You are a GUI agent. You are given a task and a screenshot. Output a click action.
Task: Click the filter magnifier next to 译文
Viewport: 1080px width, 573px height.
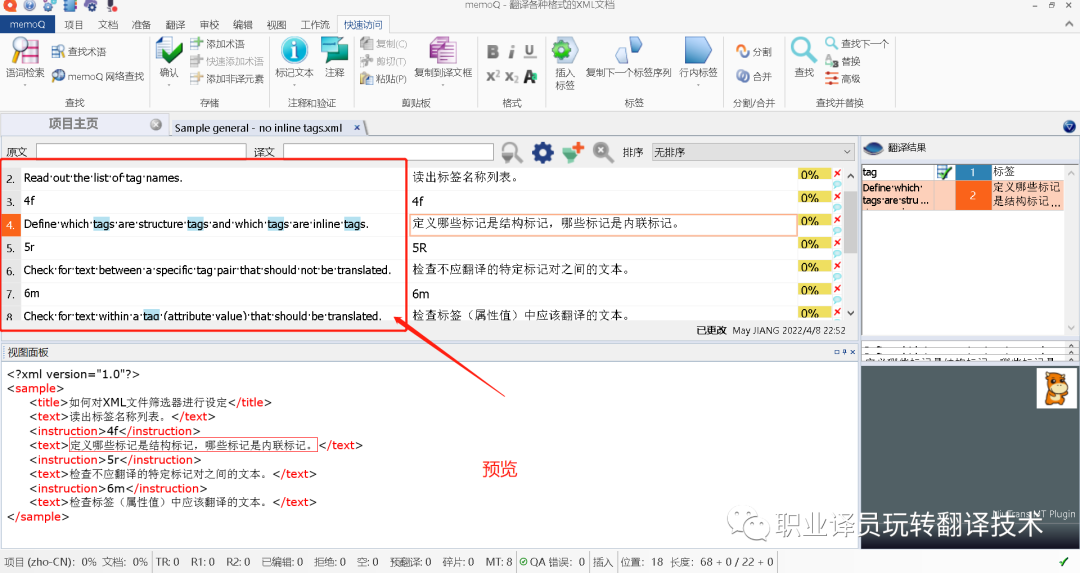point(512,152)
